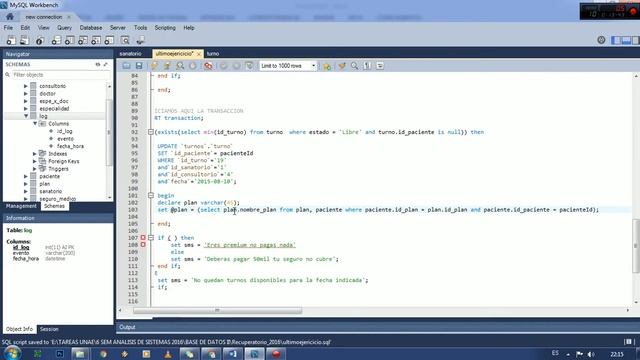Open the object inspector info icon
Viewport: 640px width, 360px height.
point(40,40)
